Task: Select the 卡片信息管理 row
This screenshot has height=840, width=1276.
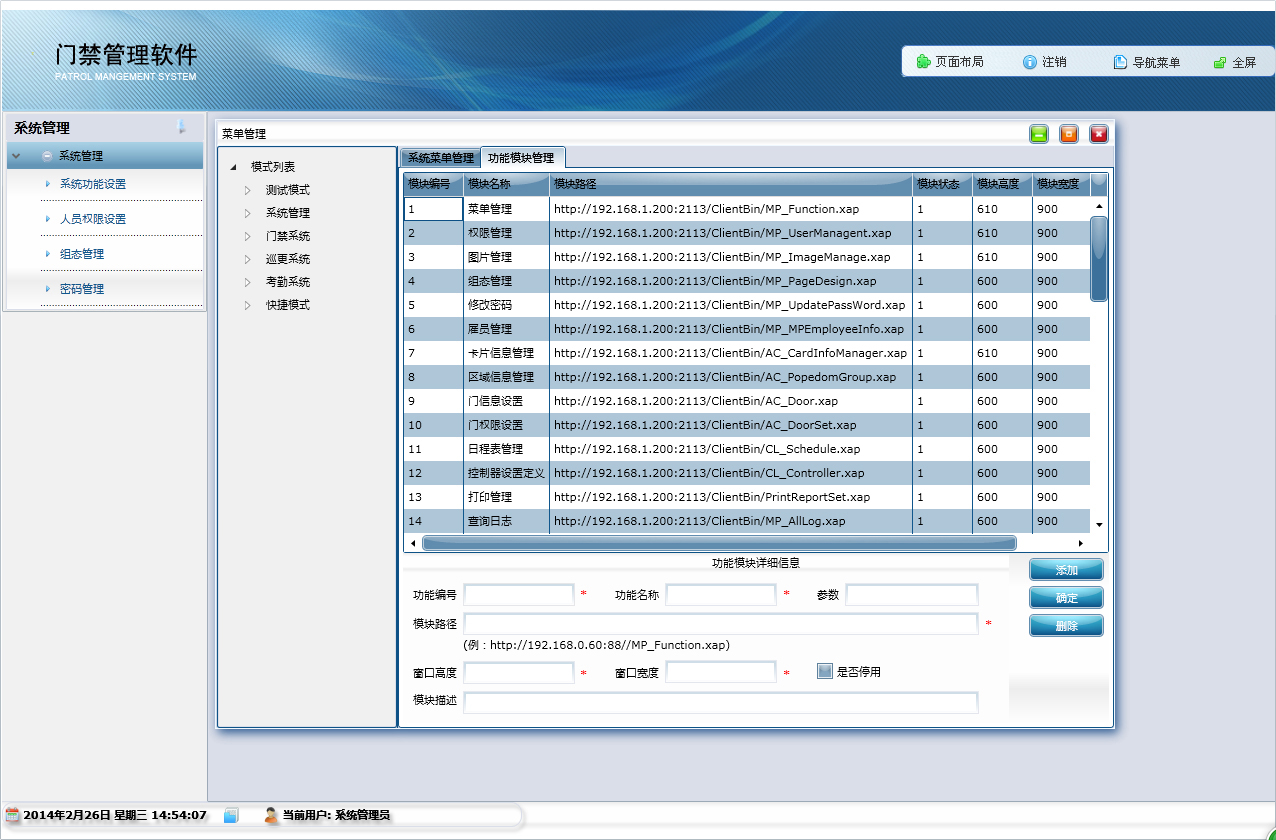Action: tap(747, 353)
